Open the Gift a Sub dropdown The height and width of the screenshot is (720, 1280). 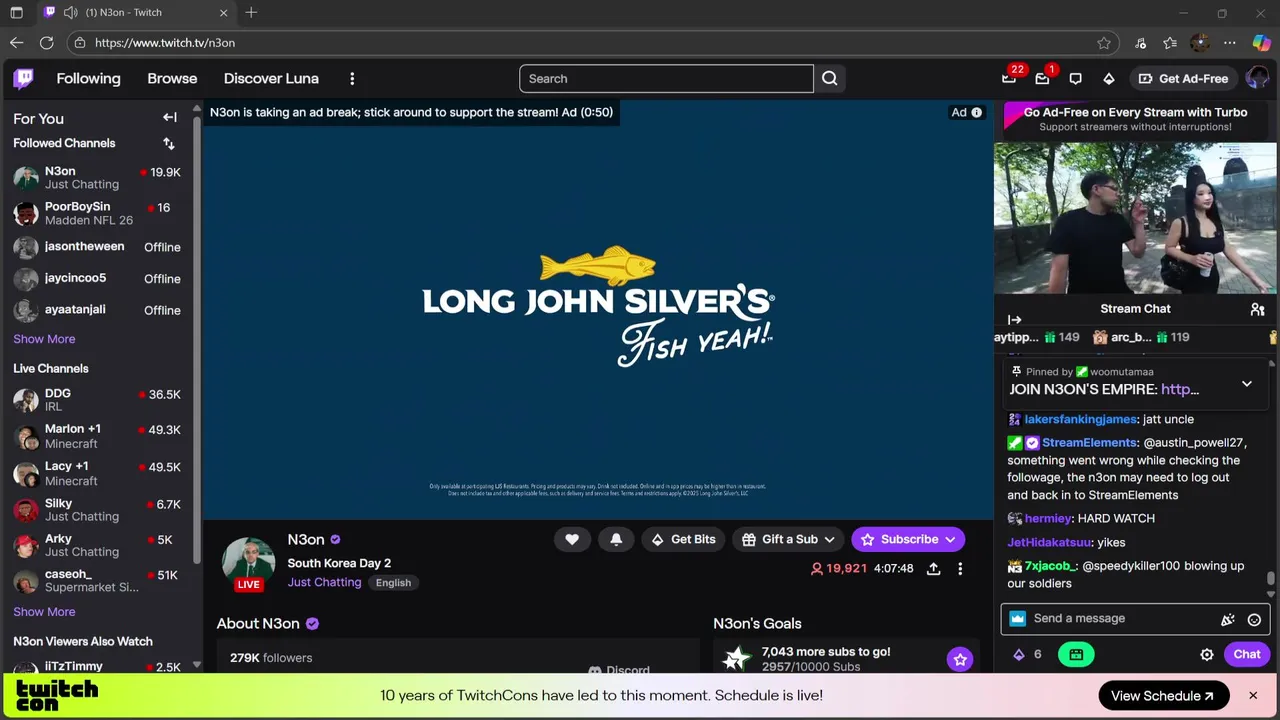pos(789,539)
